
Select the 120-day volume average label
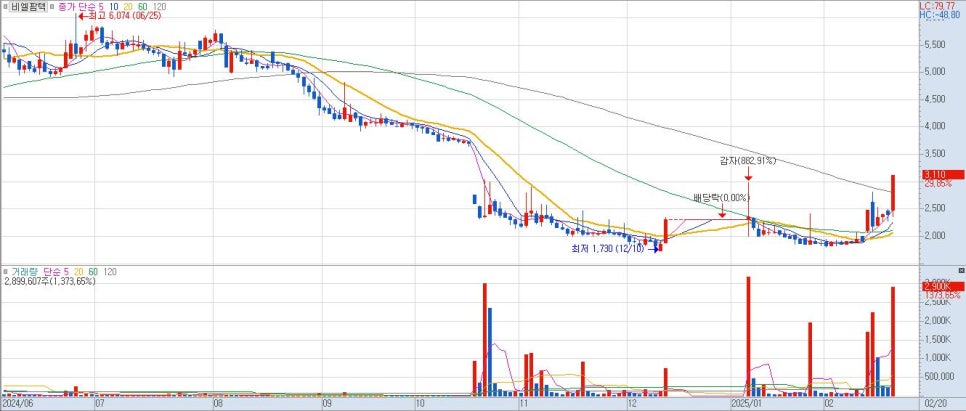[110, 271]
